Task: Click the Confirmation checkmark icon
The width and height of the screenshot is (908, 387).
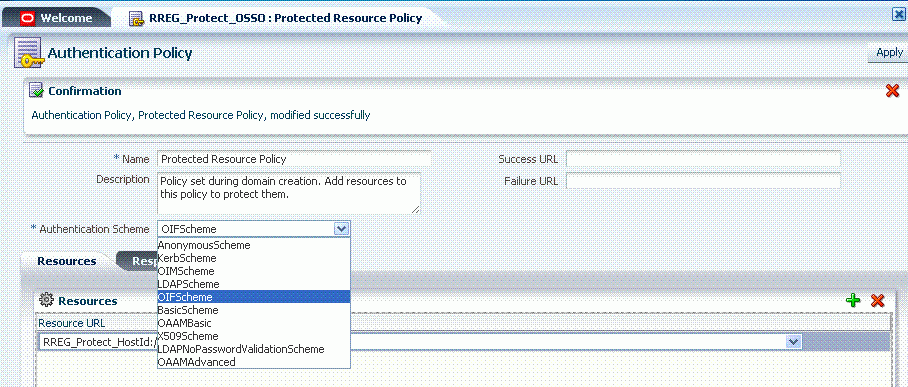Action: pos(36,91)
